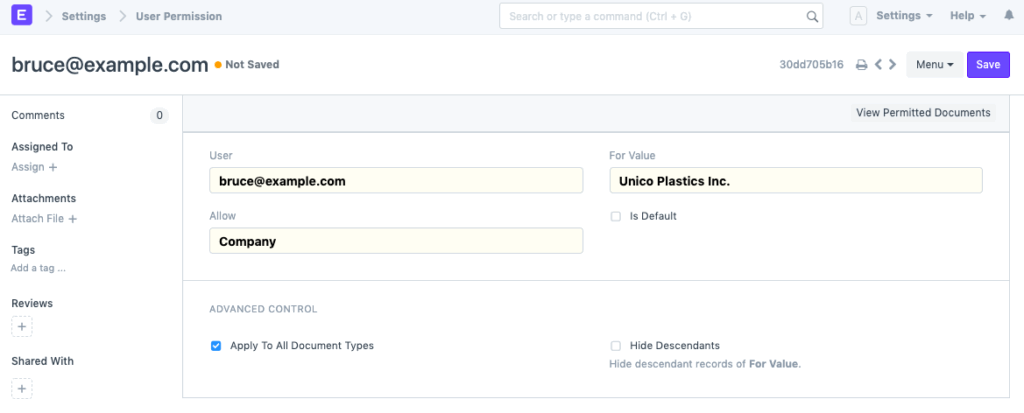The width and height of the screenshot is (1024, 413).
Task: Click the print icon
Action: point(861,65)
